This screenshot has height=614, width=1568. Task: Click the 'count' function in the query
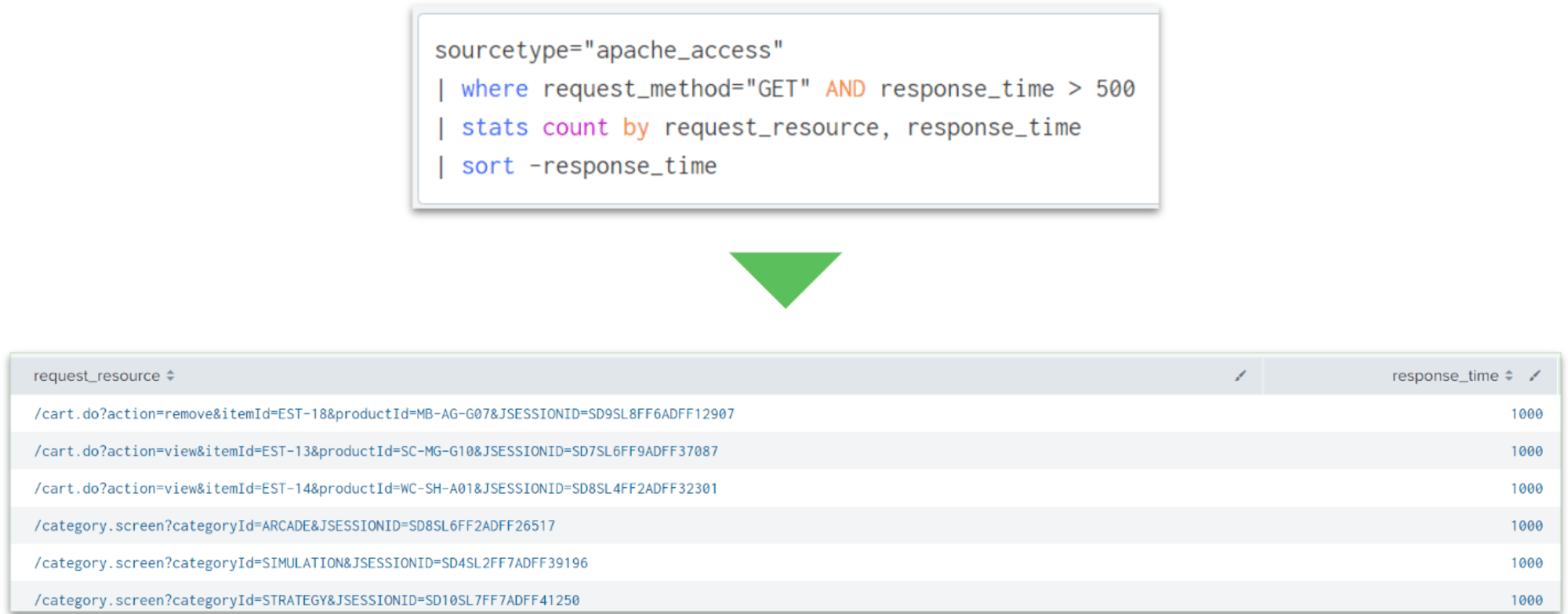575,127
